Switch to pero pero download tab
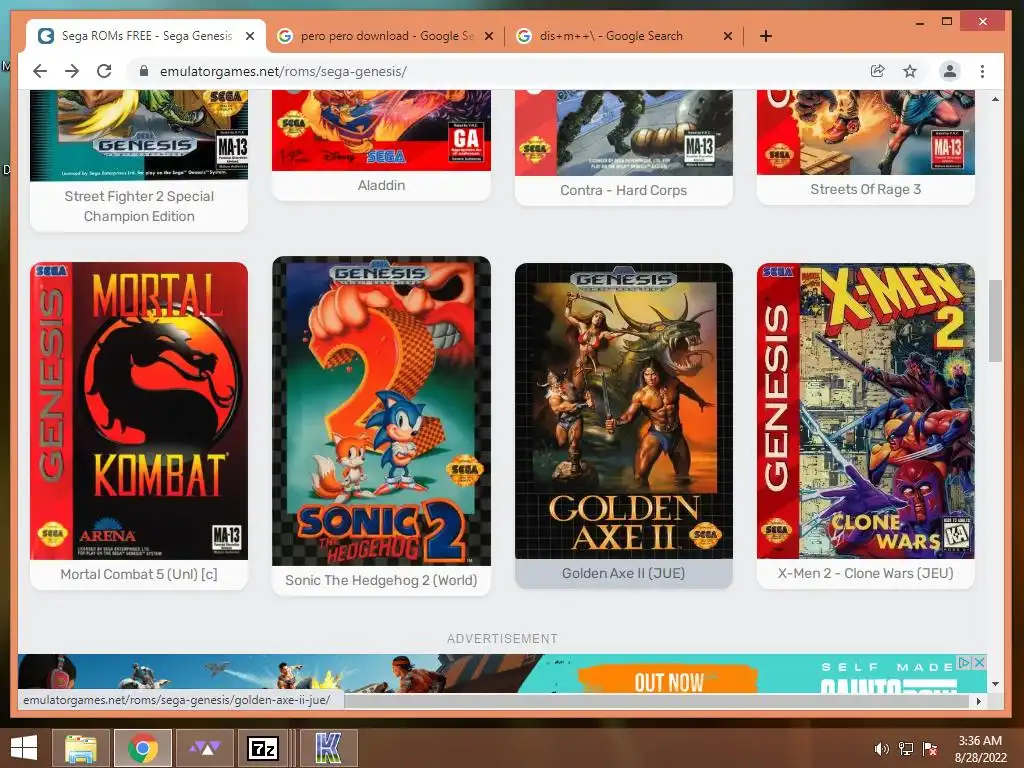Viewport: 1024px width, 768px height. pyautogui.click(x=385, y=36)
